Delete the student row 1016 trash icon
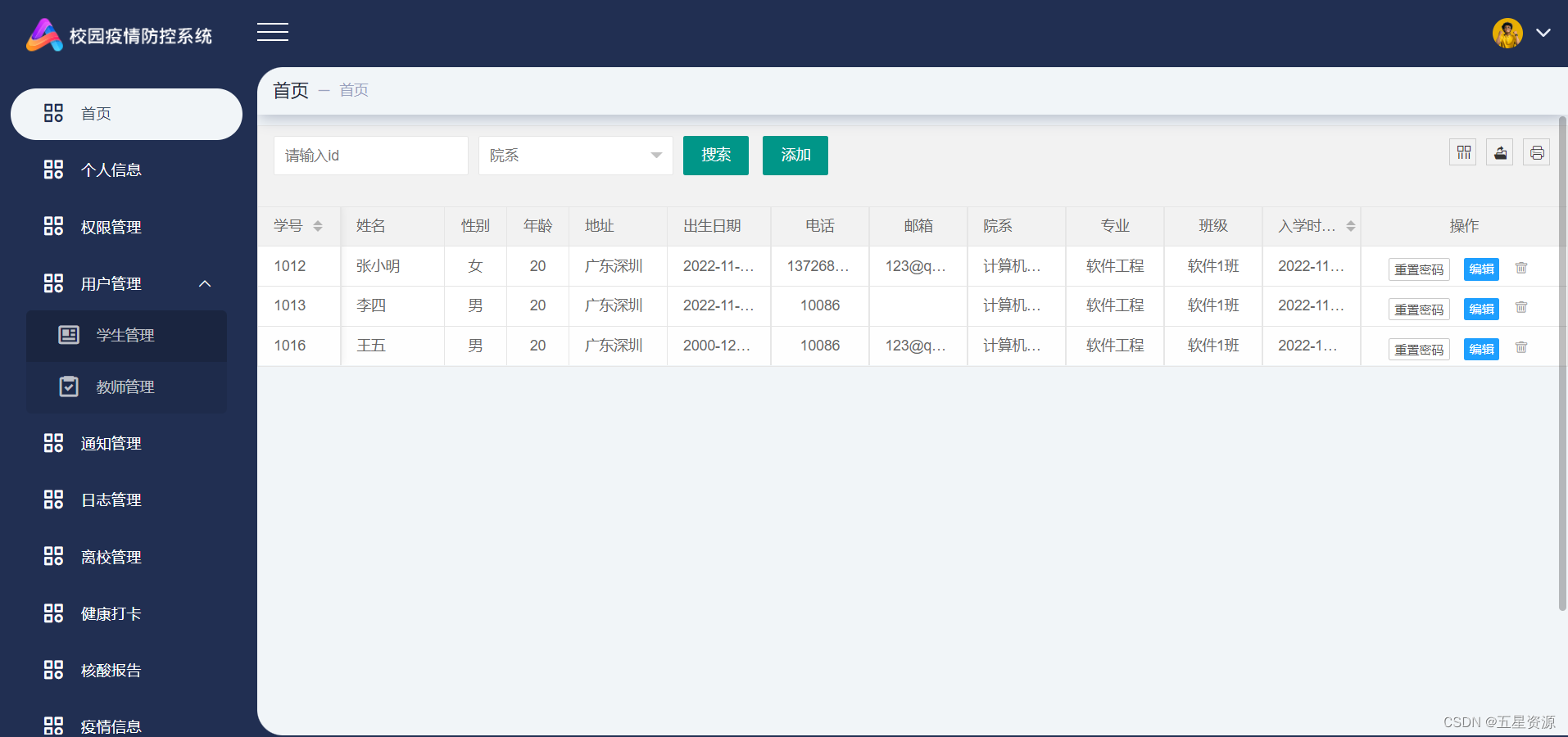The height and width of the screenshot is (737, 1568). (1521, 347)
